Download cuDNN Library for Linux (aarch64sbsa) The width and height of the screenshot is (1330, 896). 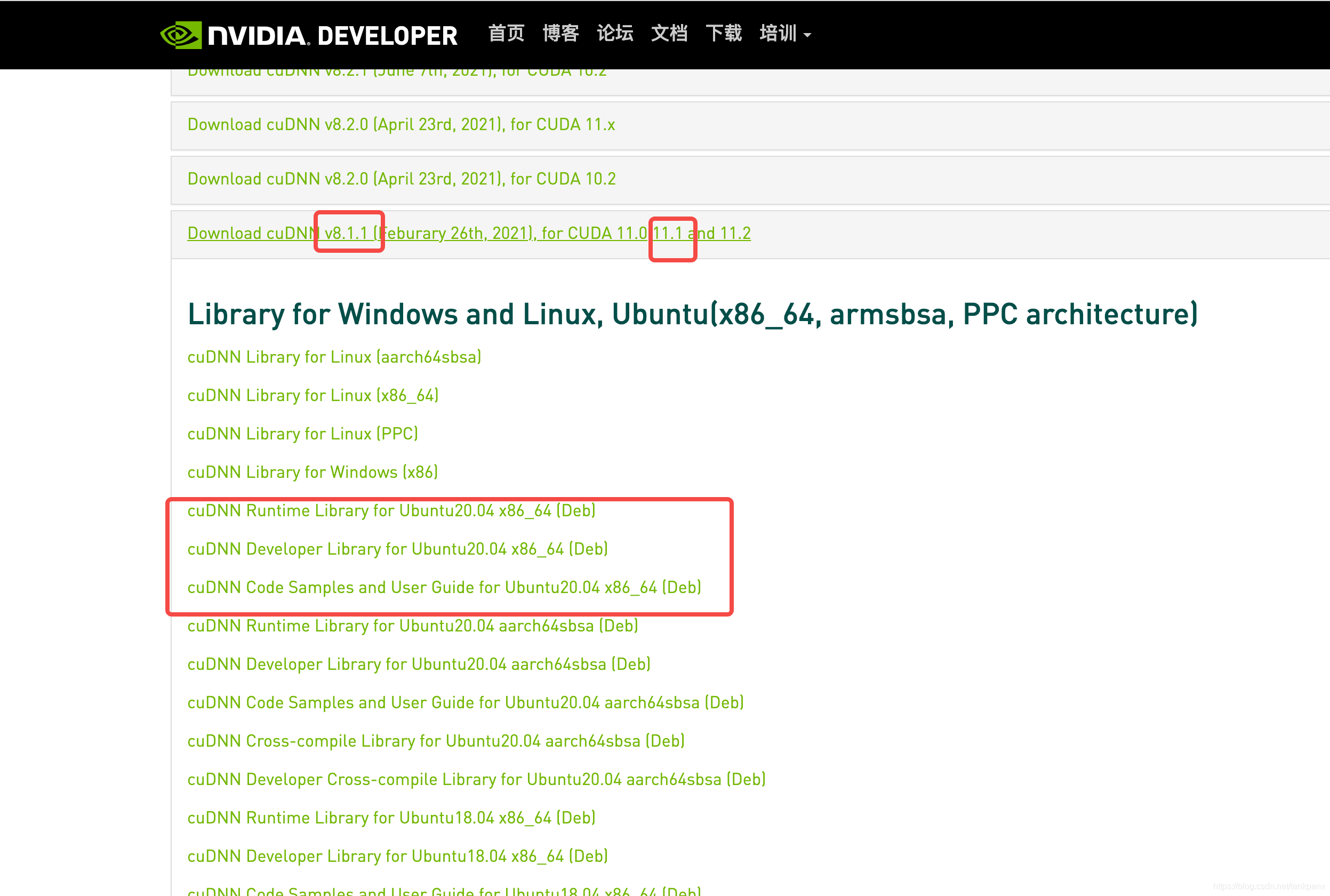pyautogui.click(x=334, y=357)
